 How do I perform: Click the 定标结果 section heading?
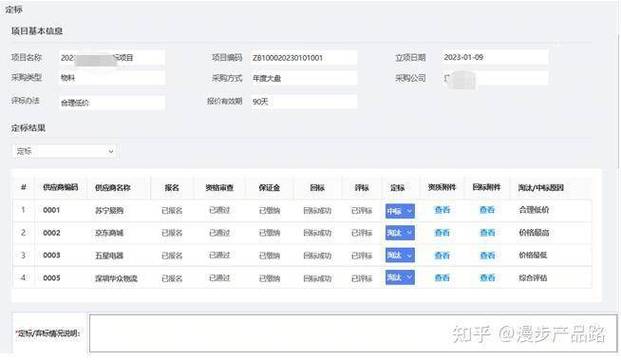[x=28, y=128]
